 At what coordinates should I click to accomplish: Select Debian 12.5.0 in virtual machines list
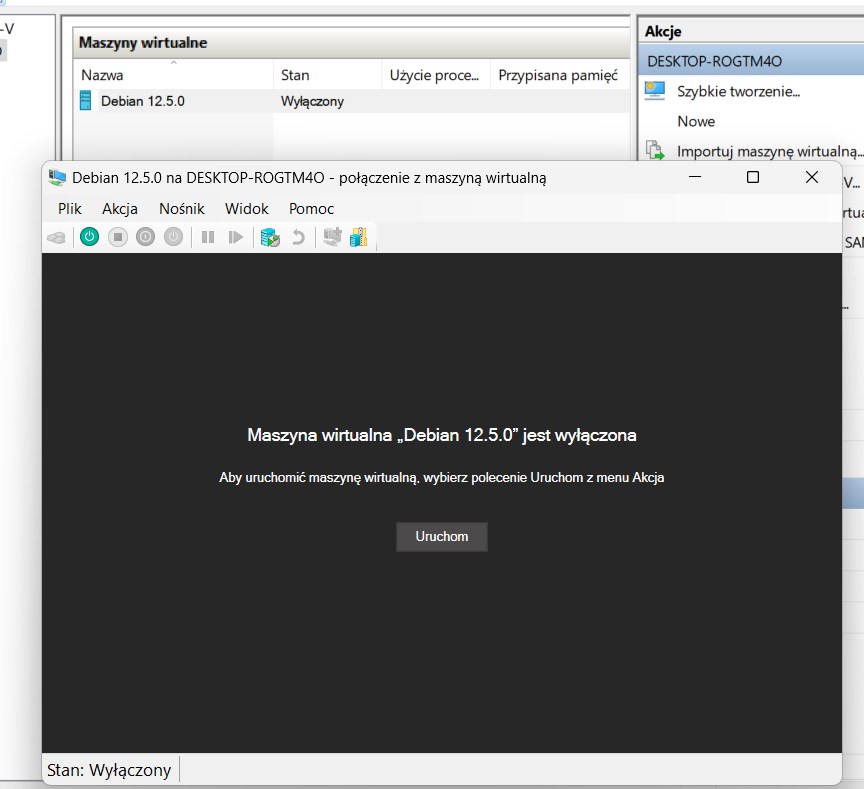click(142, 101)
